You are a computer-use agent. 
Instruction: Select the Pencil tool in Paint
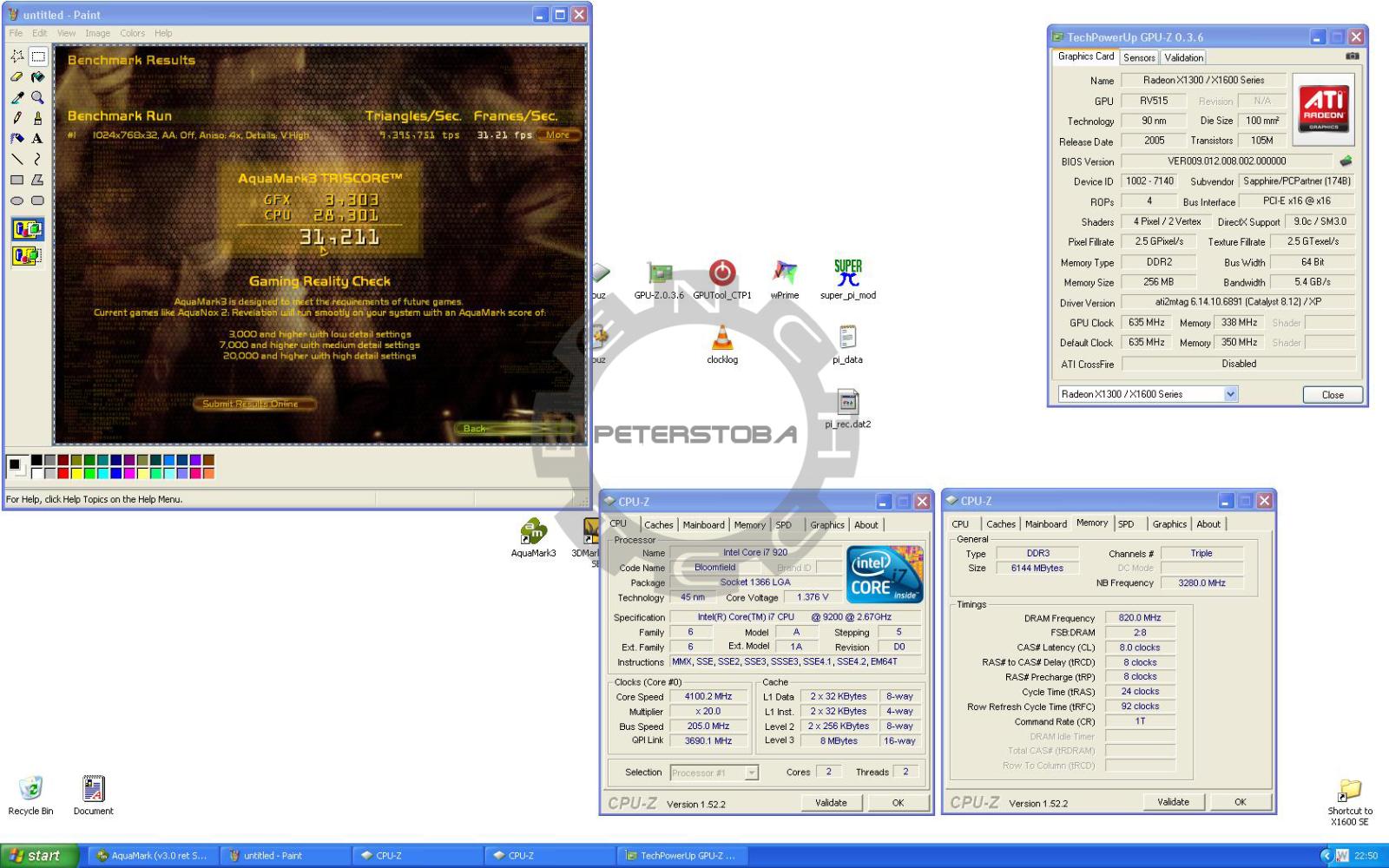tap(16, 118)
